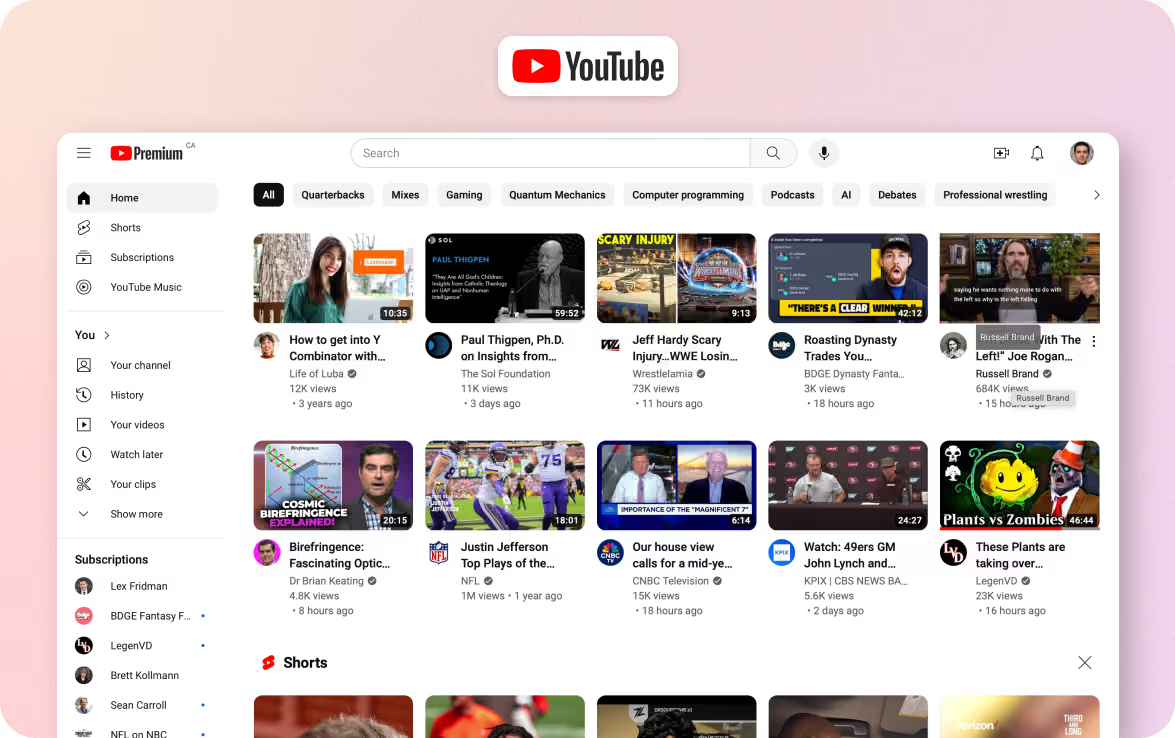Show more category chips with arrow
Image resolution: width=1175 pixels, height=738 pixels.
point(1096,195)
